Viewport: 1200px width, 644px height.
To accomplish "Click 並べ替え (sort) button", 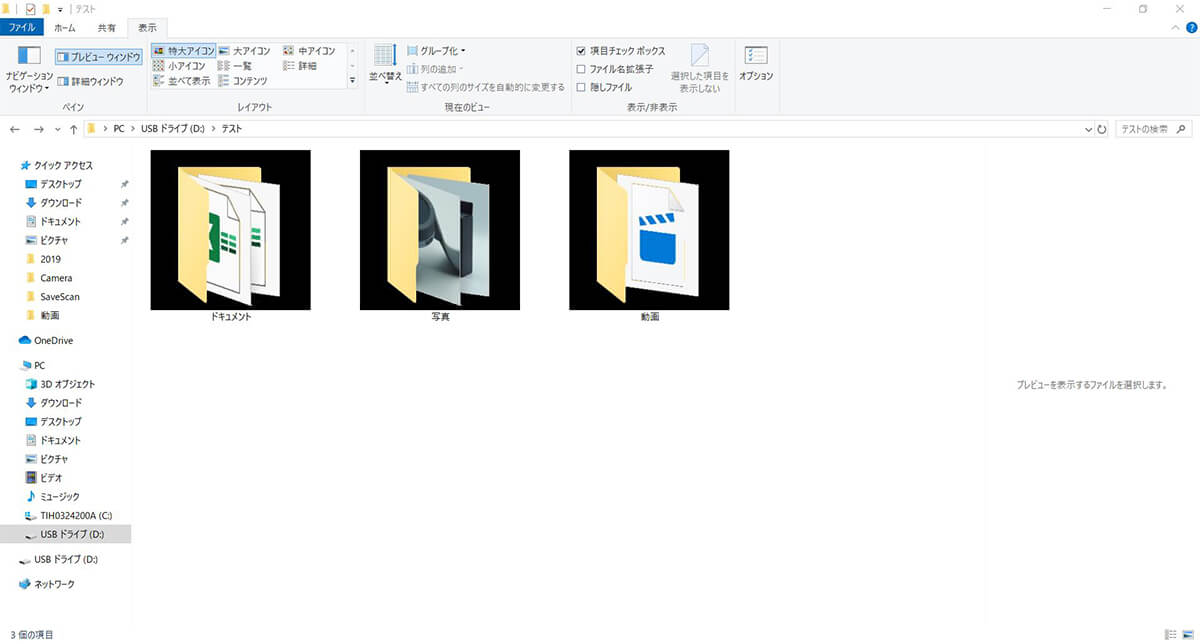I will click(386, 63).
